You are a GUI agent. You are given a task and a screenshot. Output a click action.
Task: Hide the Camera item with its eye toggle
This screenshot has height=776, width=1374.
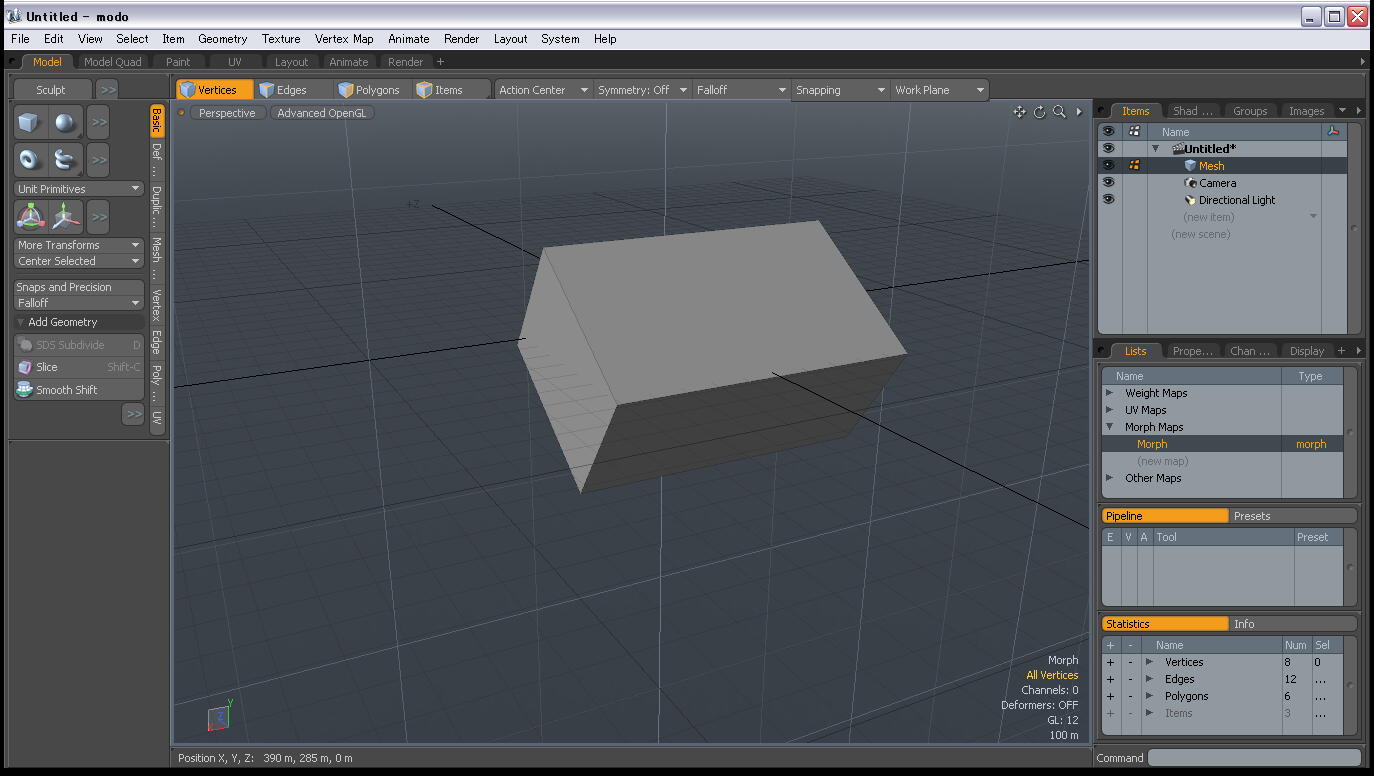1108,183
